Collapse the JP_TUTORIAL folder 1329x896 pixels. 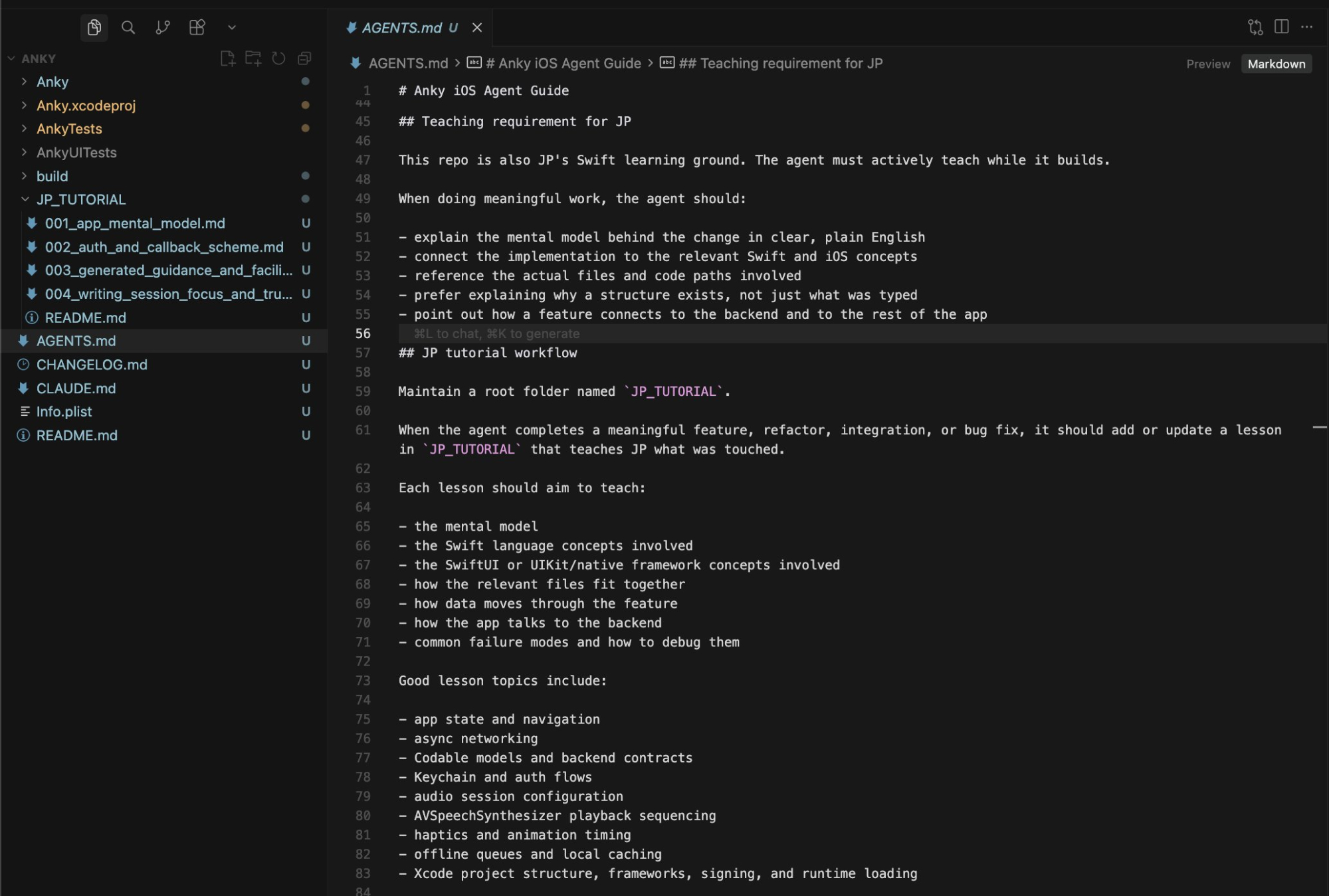(80, 199)
